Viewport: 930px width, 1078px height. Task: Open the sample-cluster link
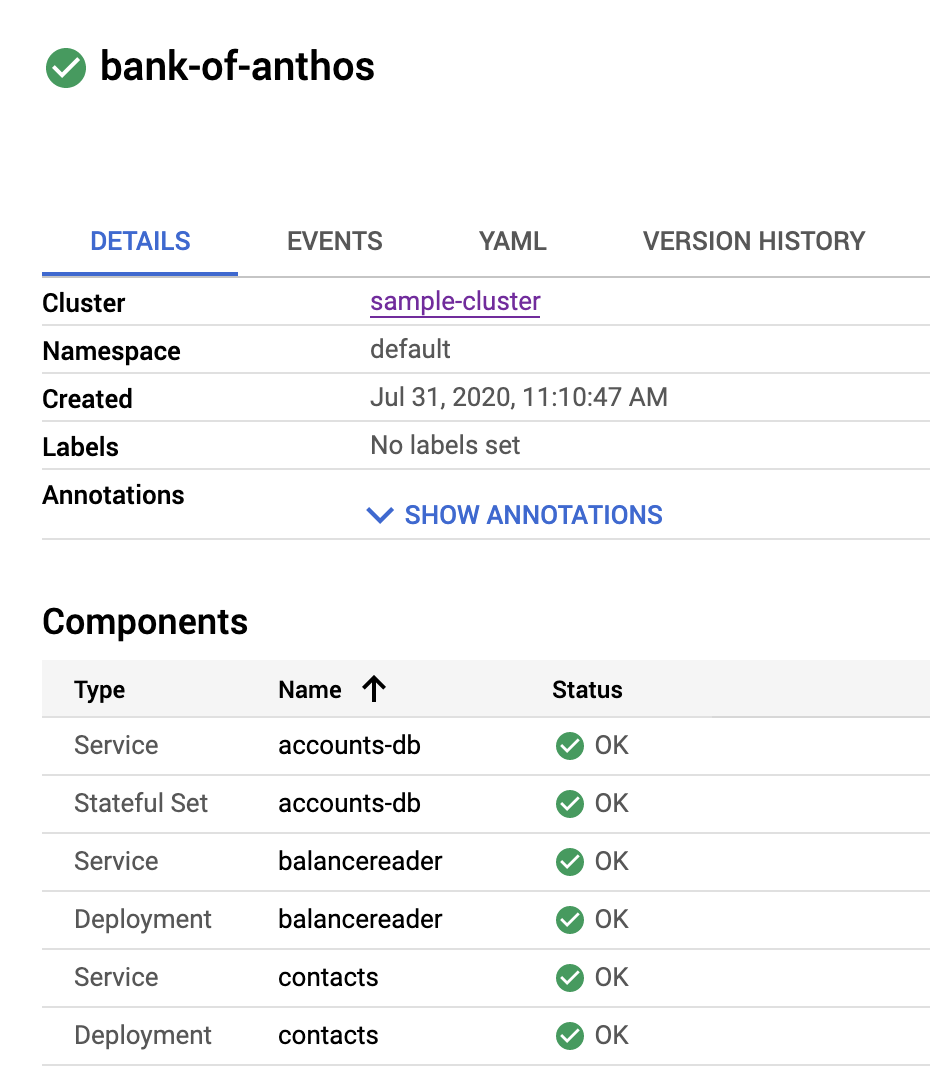(455, 302)
